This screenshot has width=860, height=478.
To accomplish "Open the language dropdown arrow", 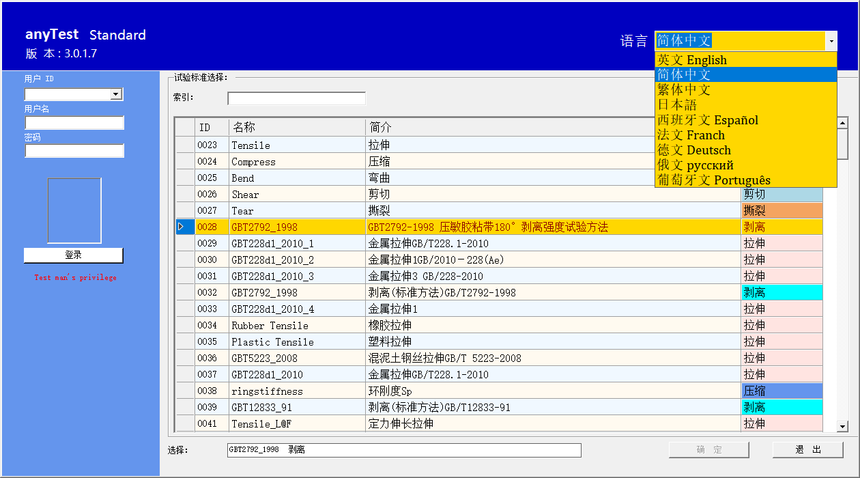I will pyautogui.click(x=830, y=41).
